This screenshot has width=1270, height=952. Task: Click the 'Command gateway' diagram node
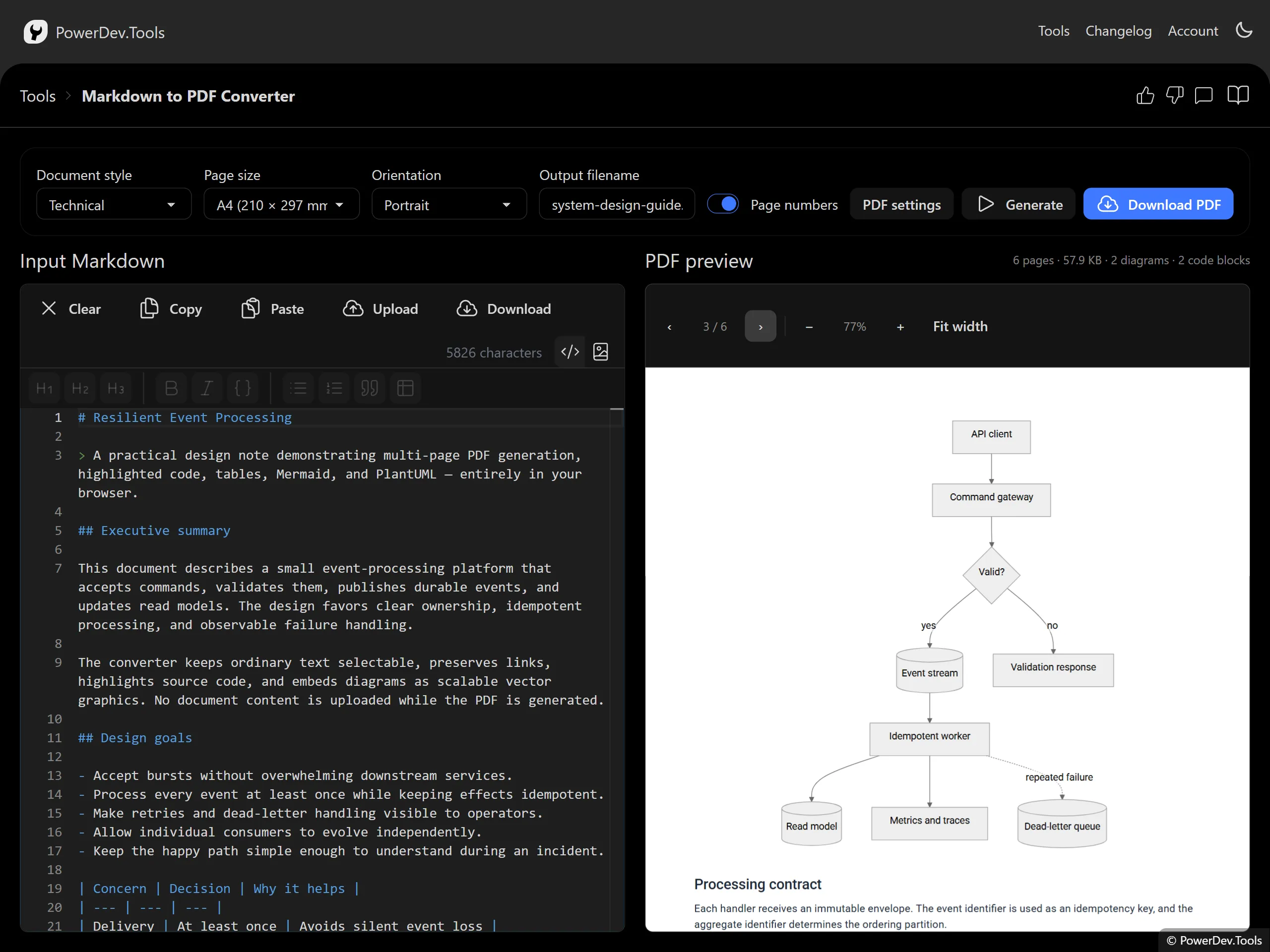(991, 500)
